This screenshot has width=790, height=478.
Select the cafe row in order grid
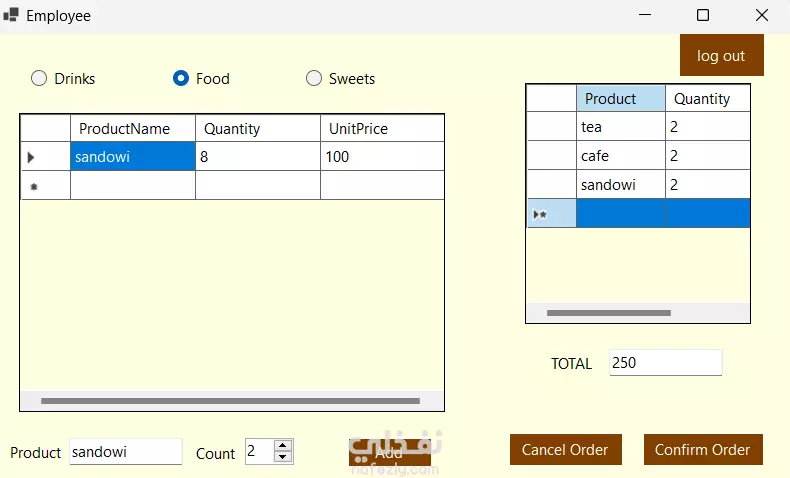620,156
